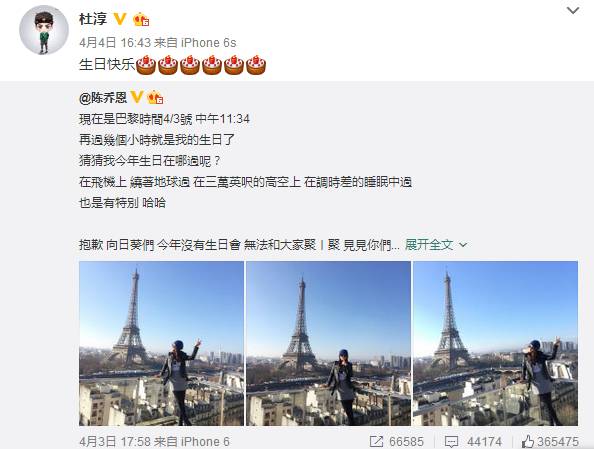This screenshot has height=449, width=594.
Task: Click the 4月4日 16:43 timestamp
Action: coord(115,43)
